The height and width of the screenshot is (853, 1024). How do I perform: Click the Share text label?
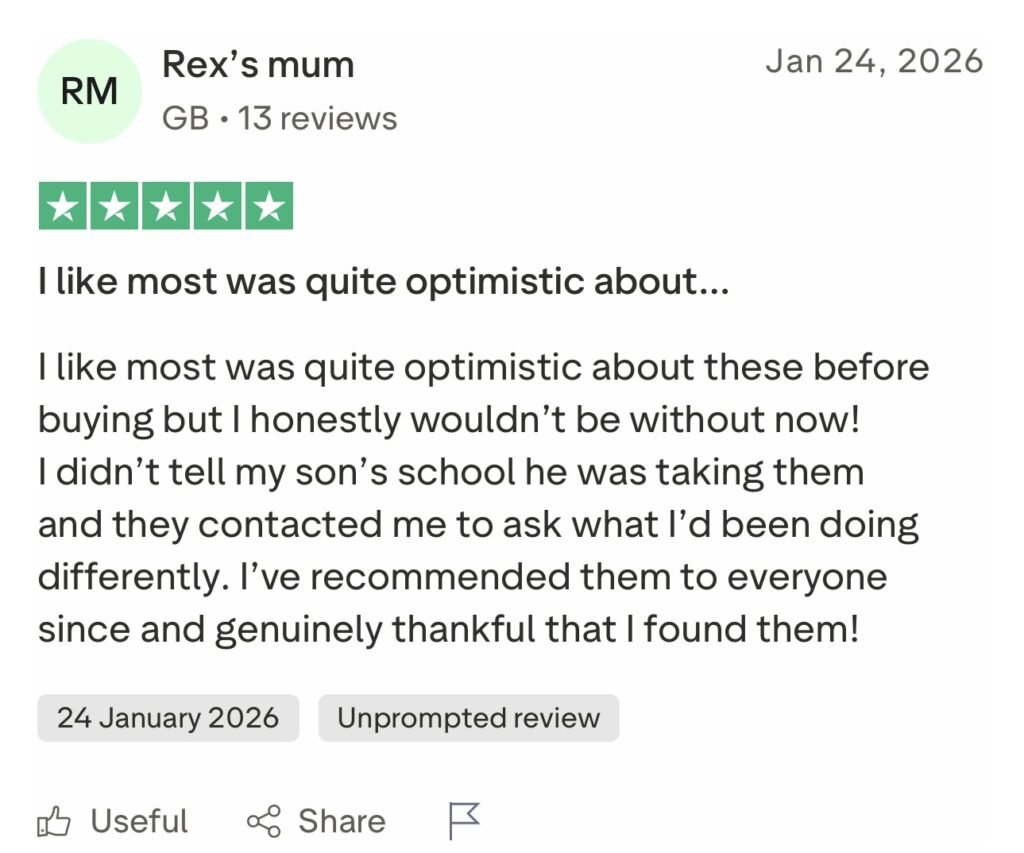[x=341, y=822]
